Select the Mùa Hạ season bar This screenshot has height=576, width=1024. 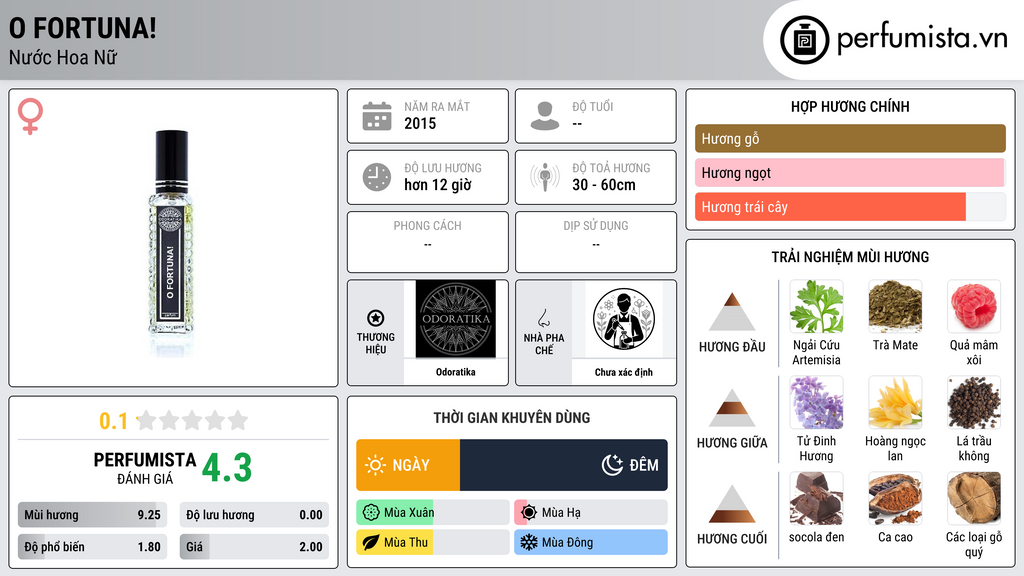[x=591, y=513]
